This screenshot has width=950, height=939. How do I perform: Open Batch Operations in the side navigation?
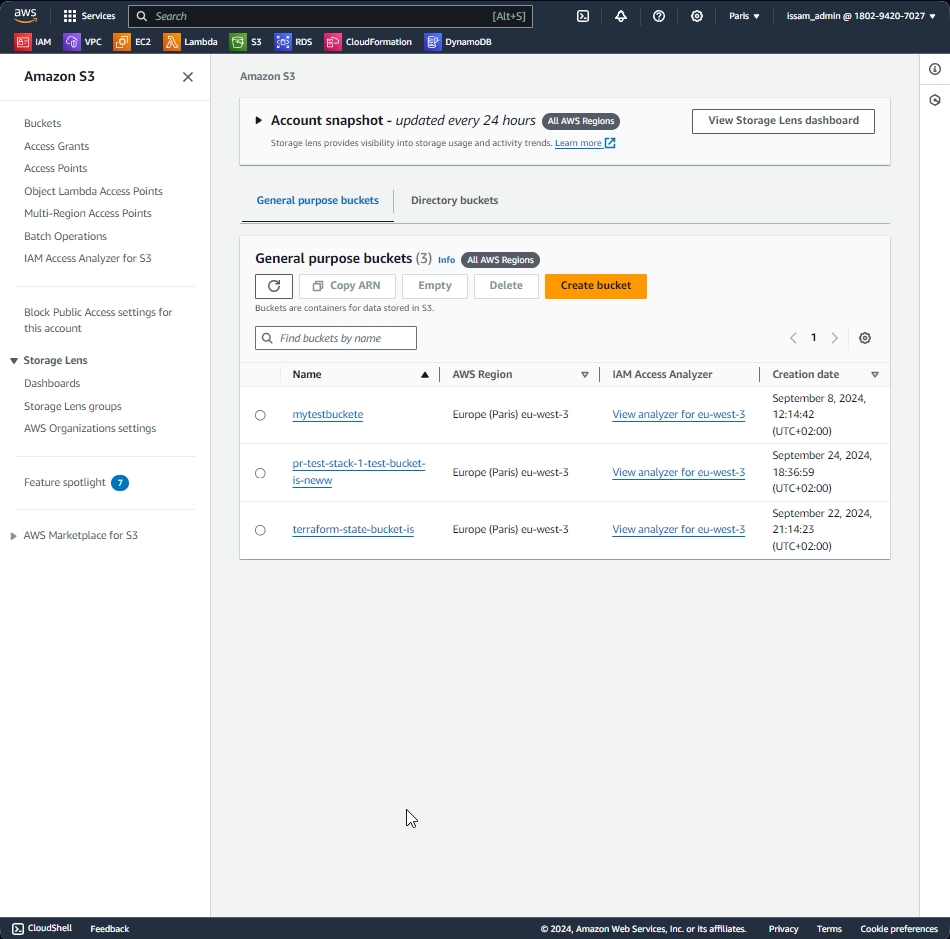pyautogui.click(x=65, y=236)
